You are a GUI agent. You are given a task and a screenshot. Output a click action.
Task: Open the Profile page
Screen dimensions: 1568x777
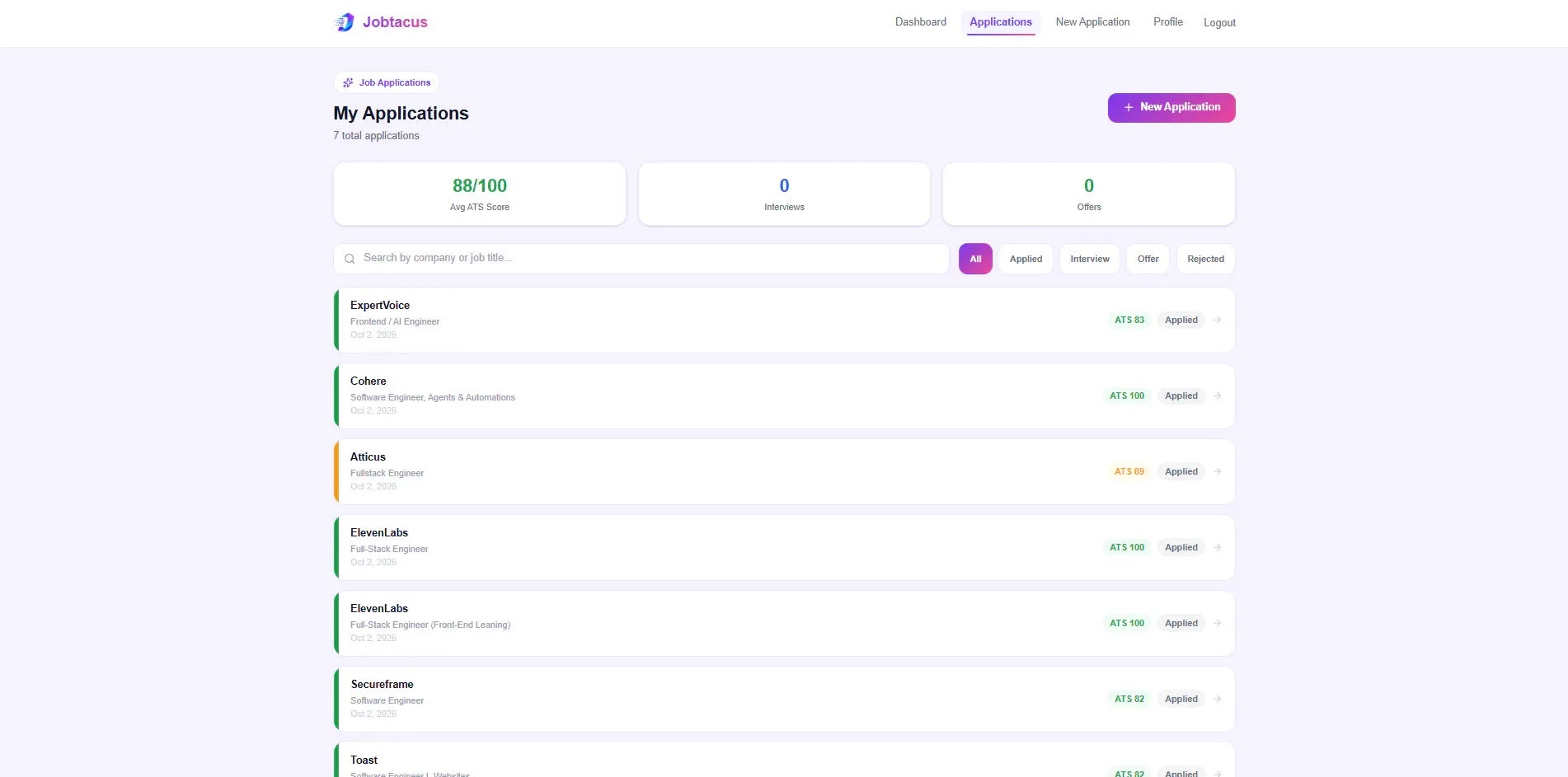[1167, 22]
